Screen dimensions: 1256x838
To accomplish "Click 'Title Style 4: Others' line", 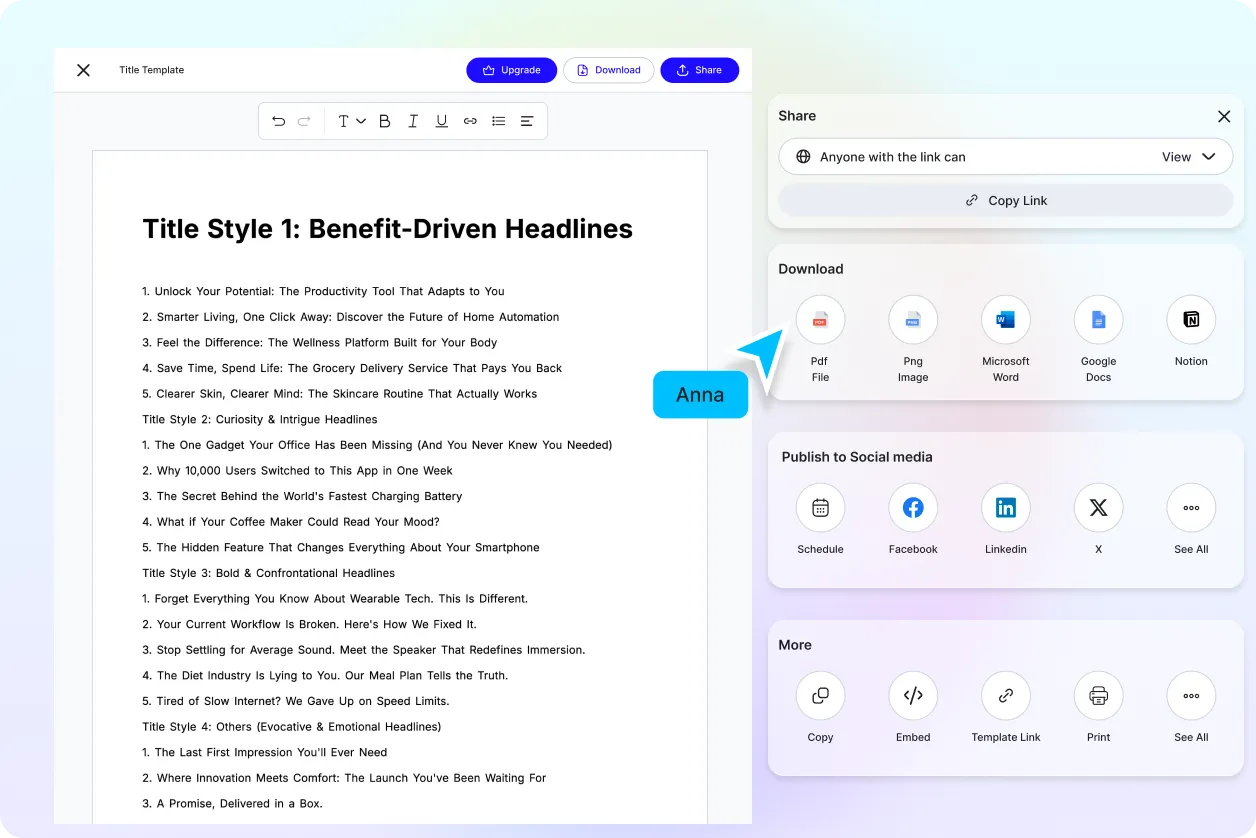I will tap(291, 727).
